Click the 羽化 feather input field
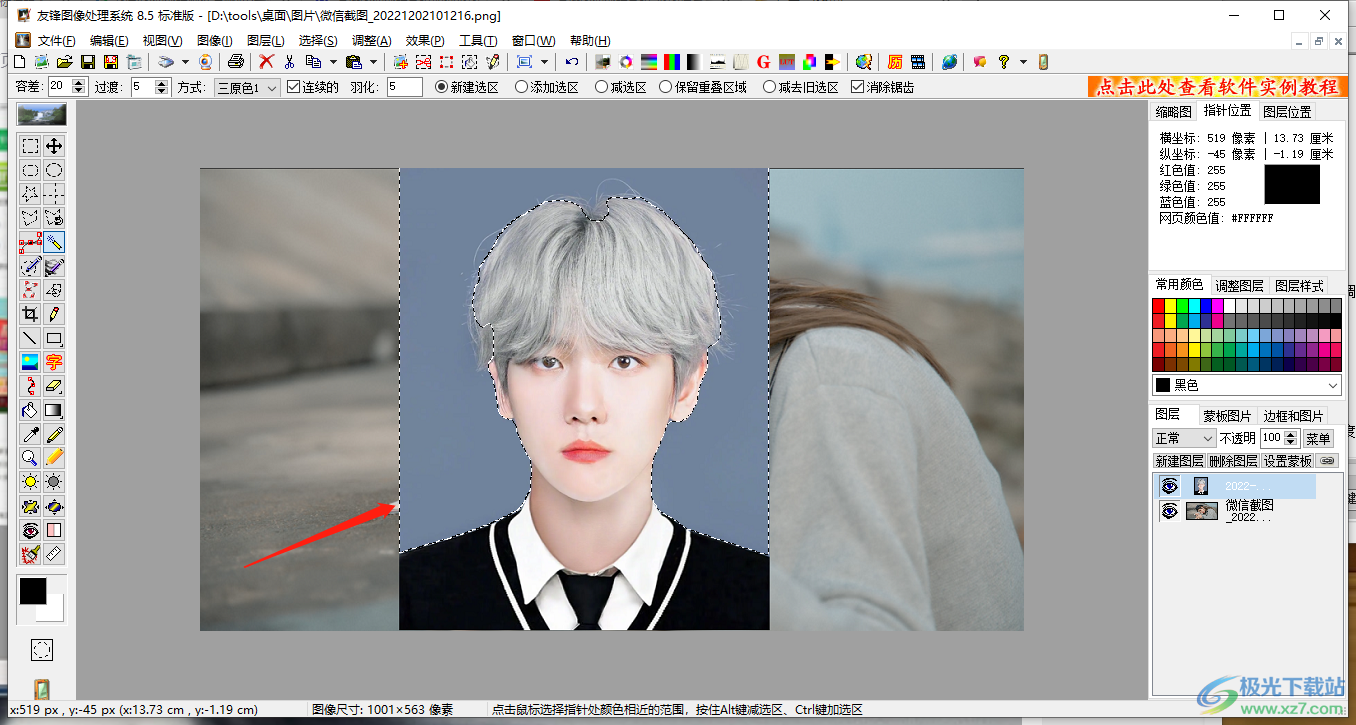The image size is (1356, 725). click(x=405, y=87)
